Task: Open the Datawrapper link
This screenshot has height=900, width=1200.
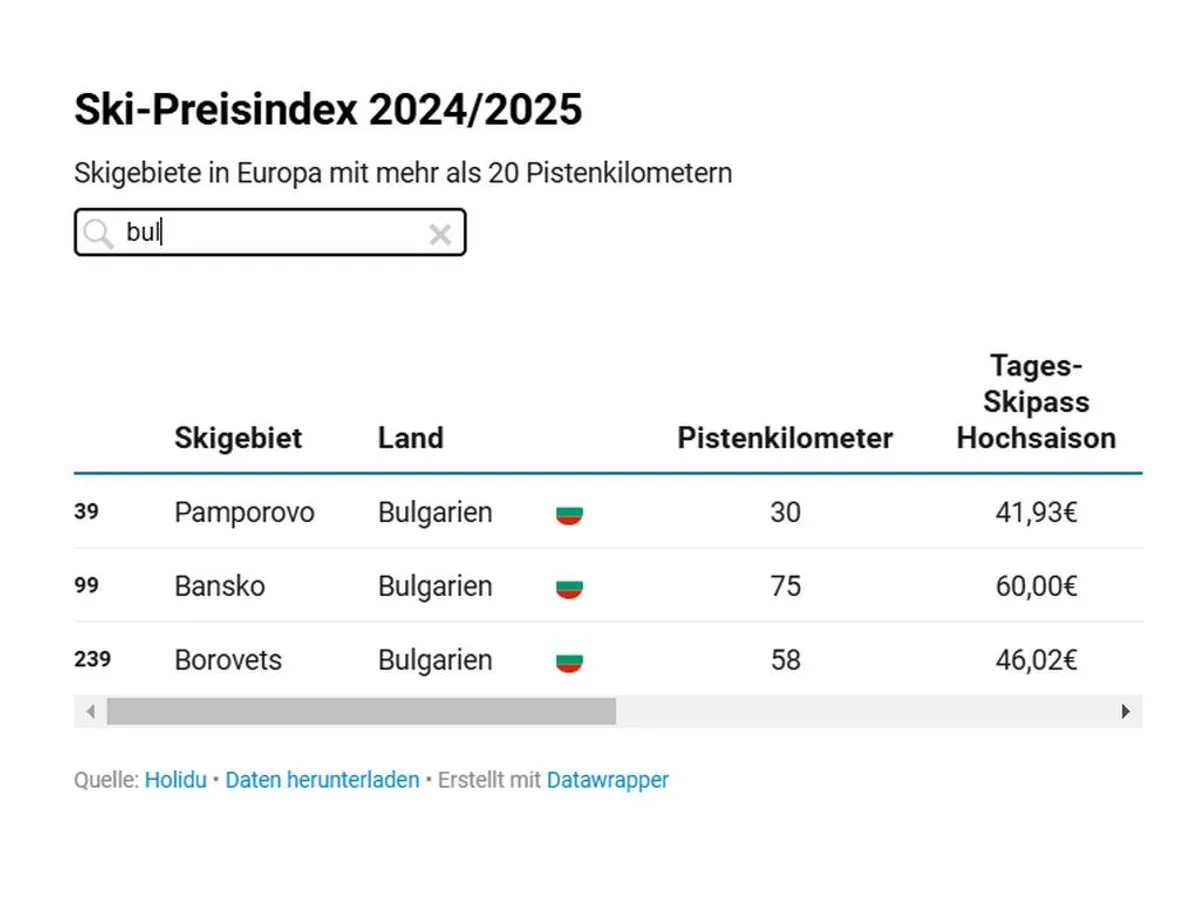Action: [x=607, y=780]
